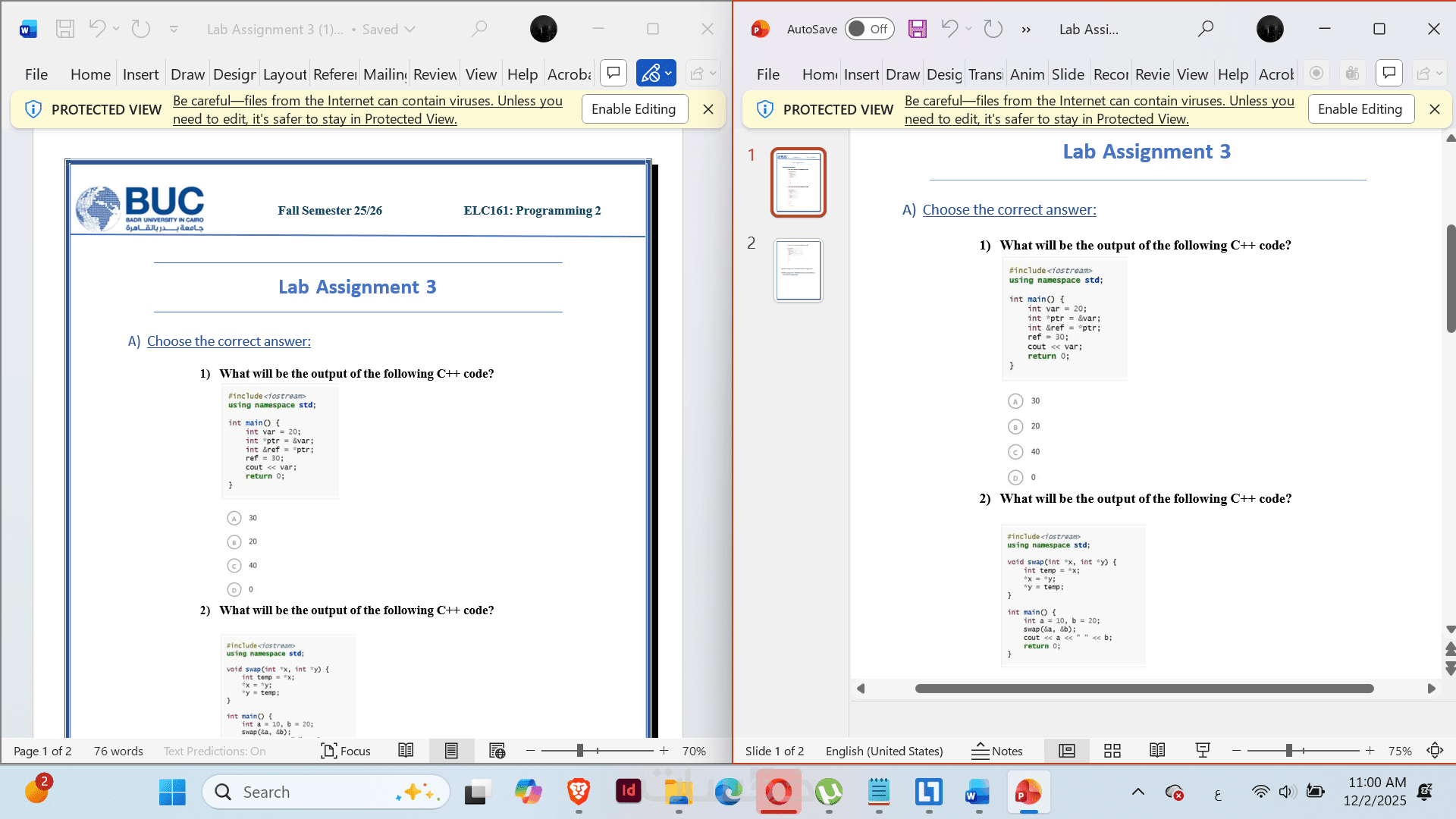This screenshot has height=819, width=1456.
Task: Open the Saved status dropdown in Word
Action: coord(410,30)
